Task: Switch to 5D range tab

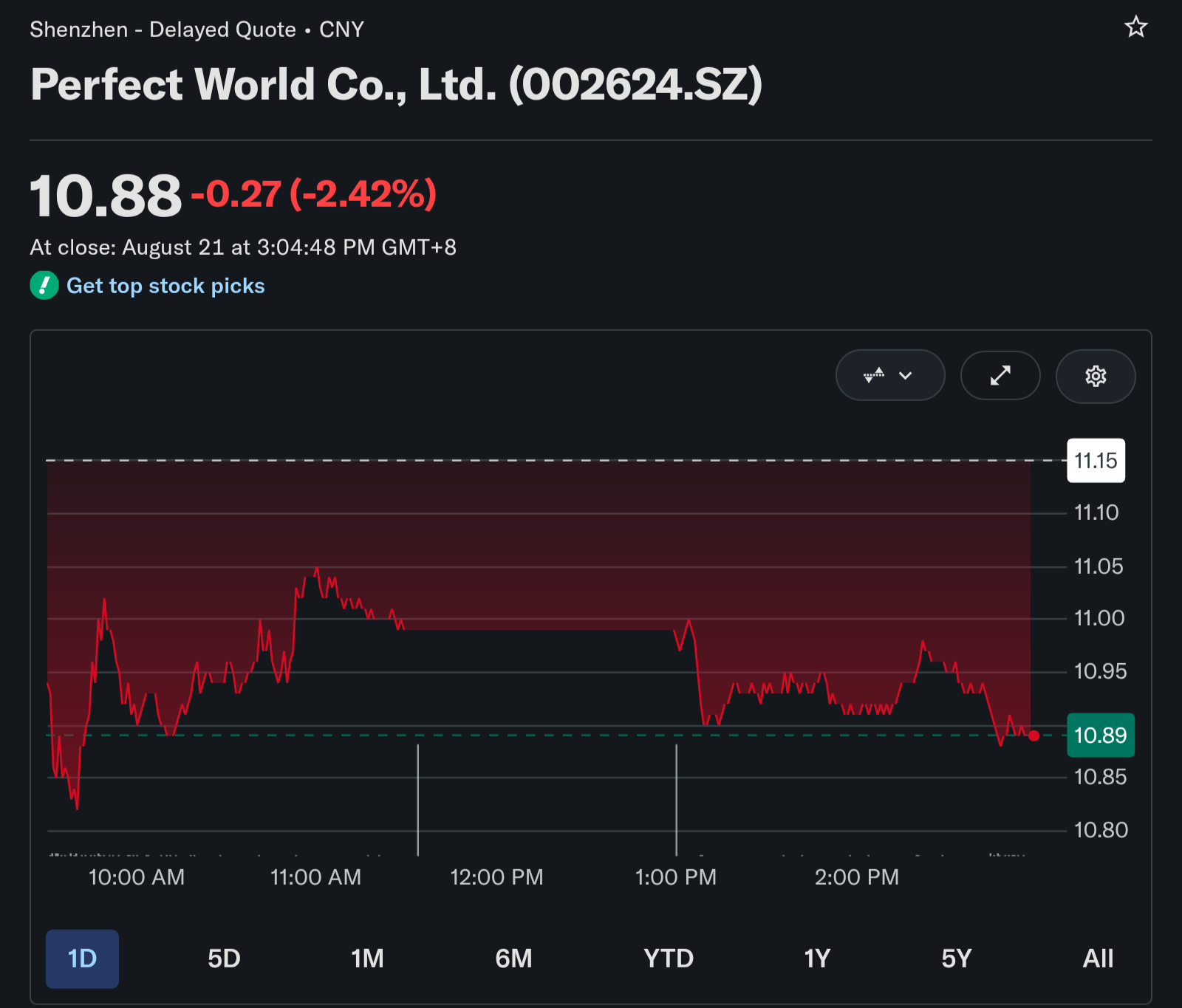Action: pyautogui.click(x=224, y=959)
